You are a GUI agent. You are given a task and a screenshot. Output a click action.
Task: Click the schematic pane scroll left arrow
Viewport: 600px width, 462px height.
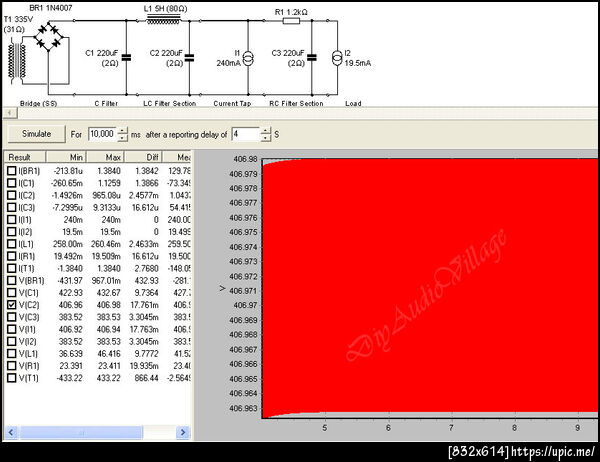(x=10, y=113)
